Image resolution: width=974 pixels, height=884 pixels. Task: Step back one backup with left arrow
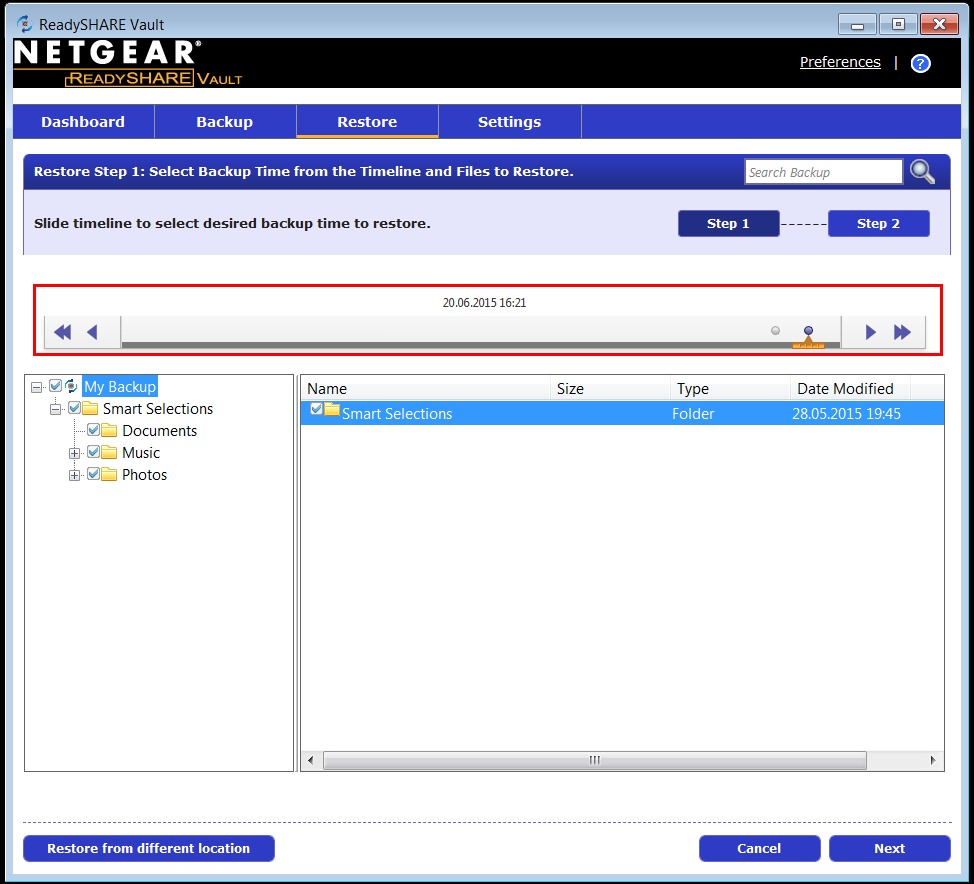coord(93,332)
